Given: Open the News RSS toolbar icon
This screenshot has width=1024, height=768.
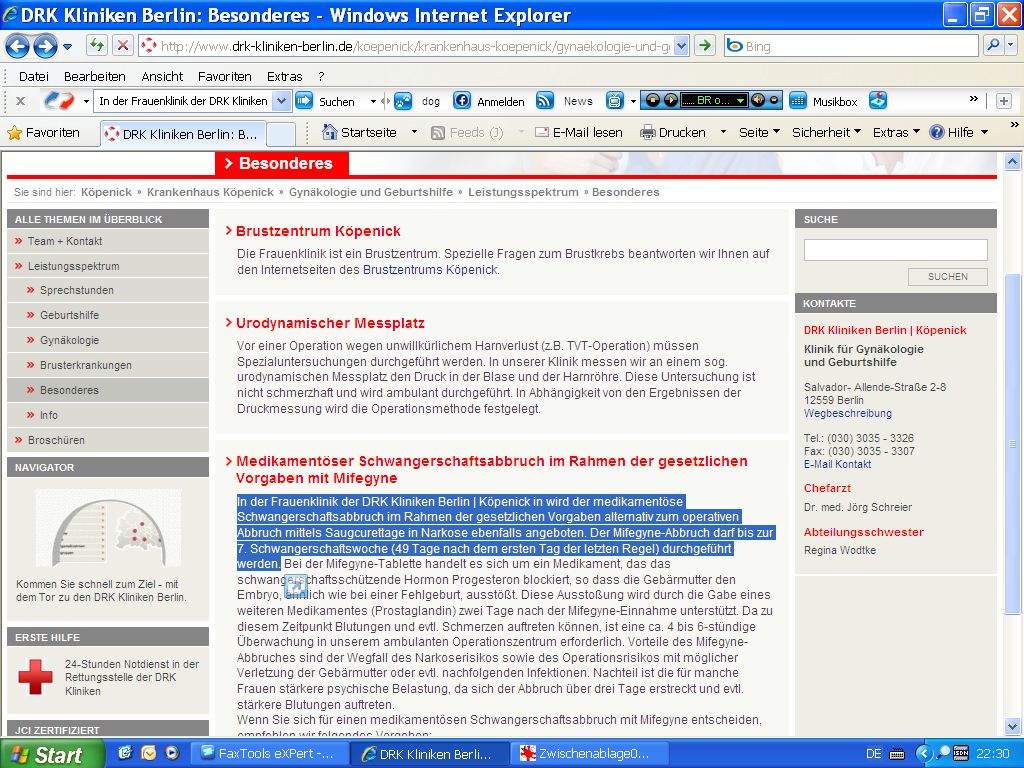Looking at the screenshot, I should click(x=545, y=101).
